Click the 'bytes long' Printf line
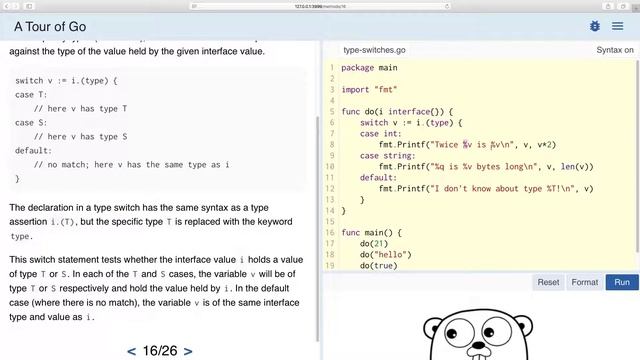The height and width of the screenshot is (360, 640). 486,167
